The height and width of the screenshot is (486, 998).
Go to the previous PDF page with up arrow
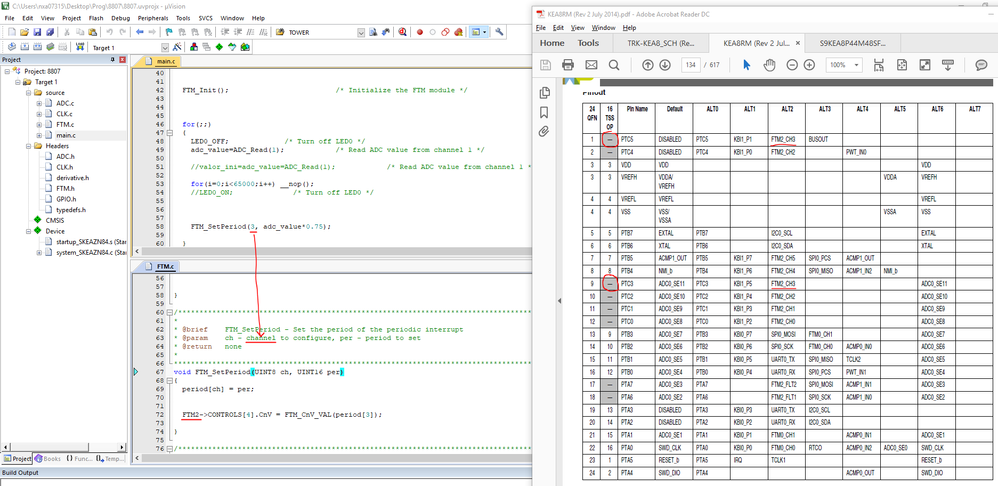(x=648, y=65)
